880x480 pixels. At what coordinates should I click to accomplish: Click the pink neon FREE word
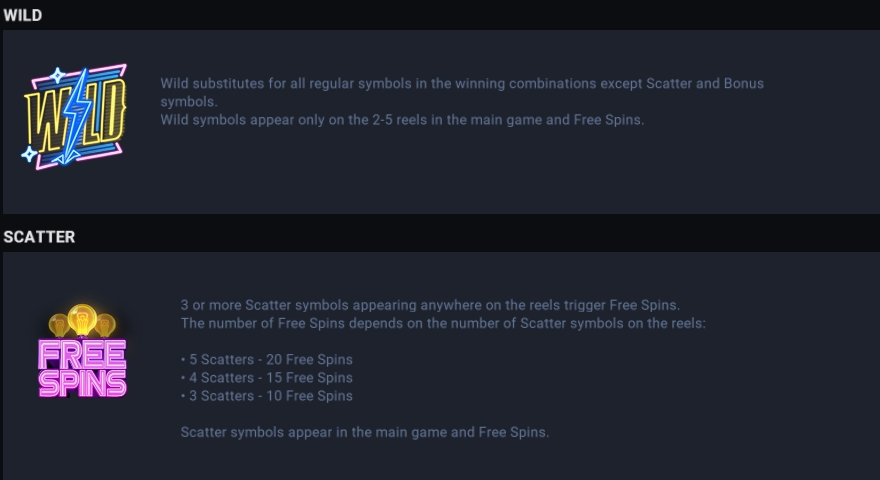coord(82,355)
